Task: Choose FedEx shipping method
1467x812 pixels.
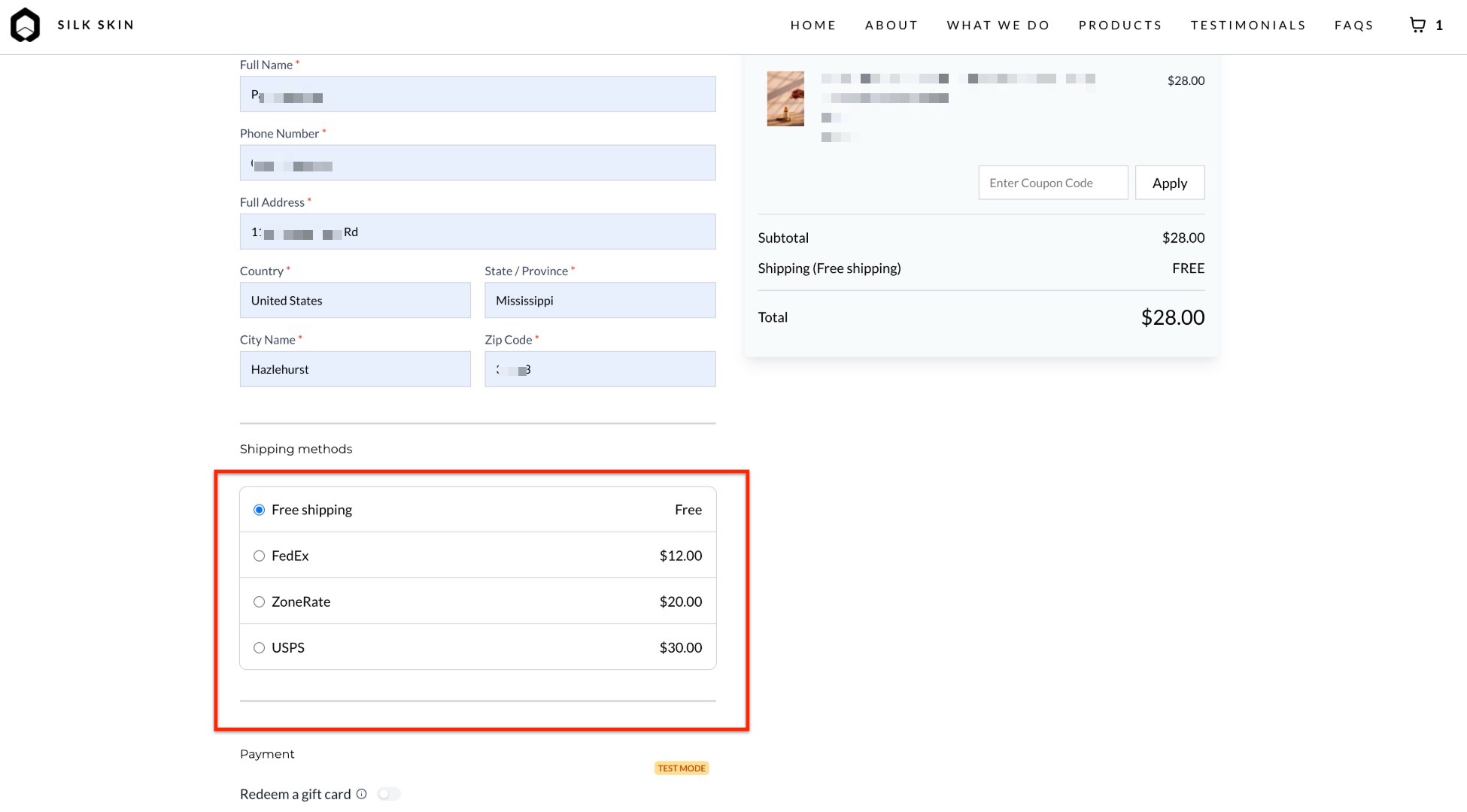Action: tap(260, 556)
